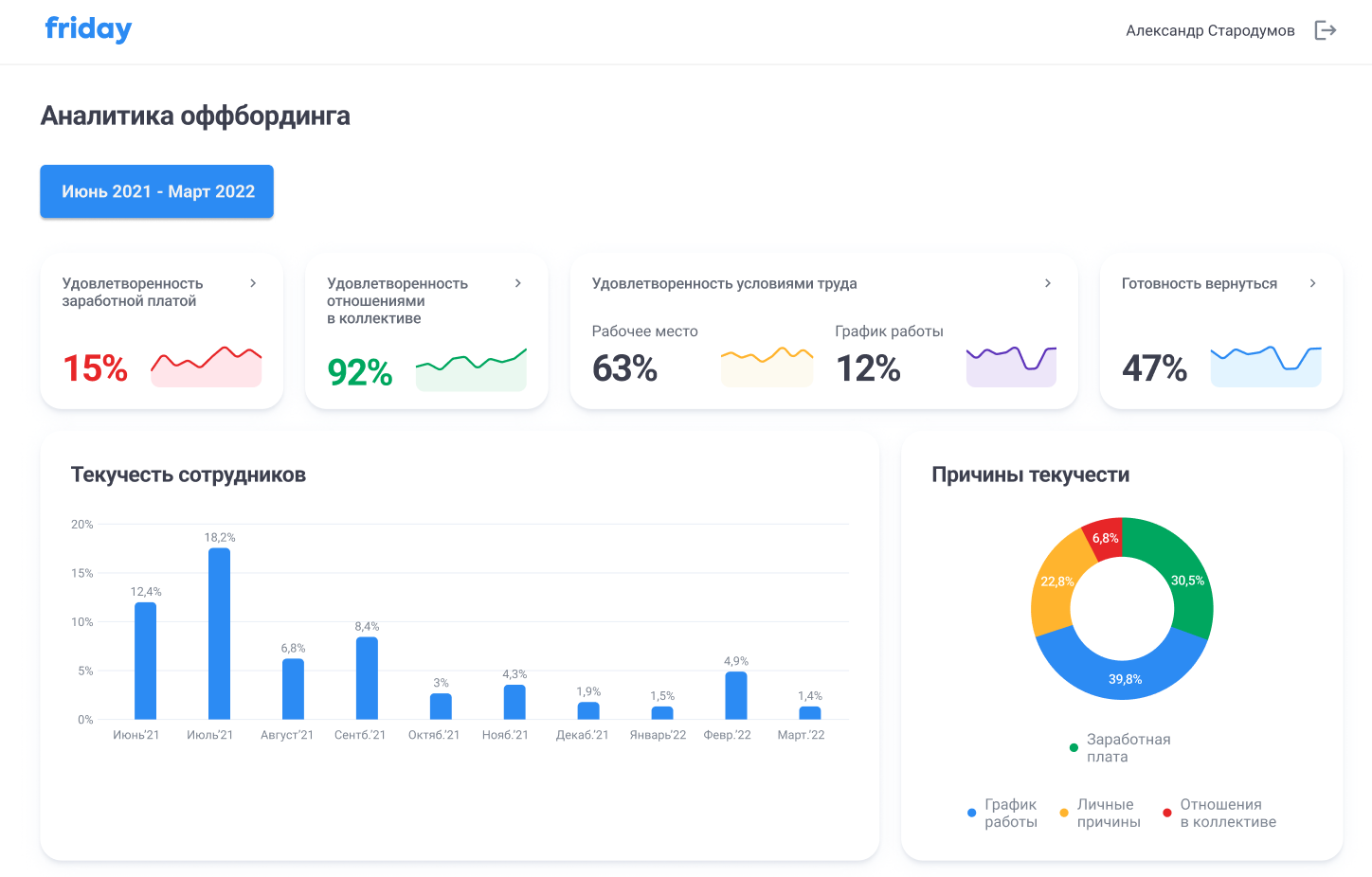Expand the Удовлетворенность заработной платой card chevron
Image resolution: width=1372 pixels, height=877 pixels.
pyautogui.click(x=252, y=282)
